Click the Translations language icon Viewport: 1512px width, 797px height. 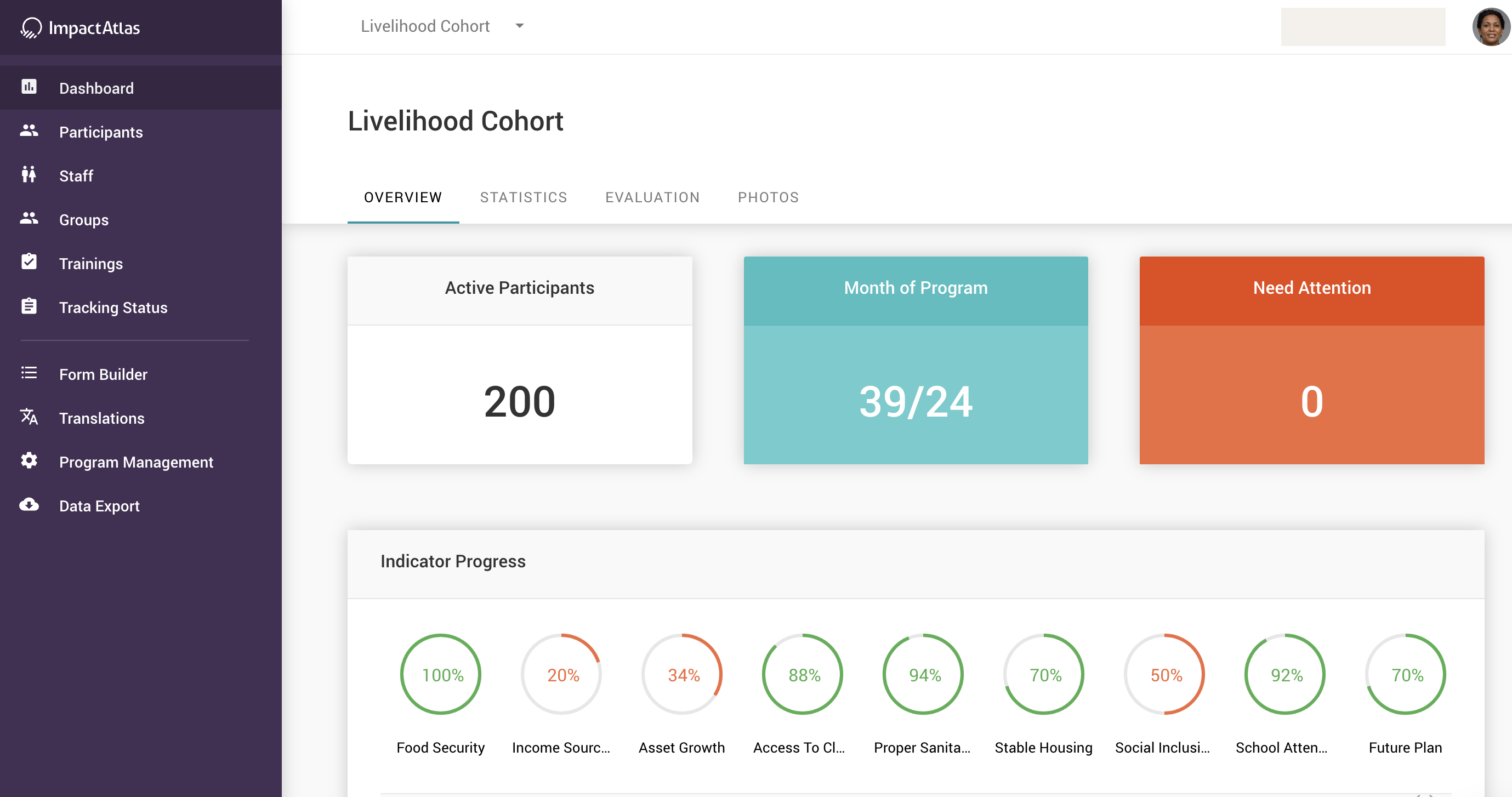[x=29, y=417]
